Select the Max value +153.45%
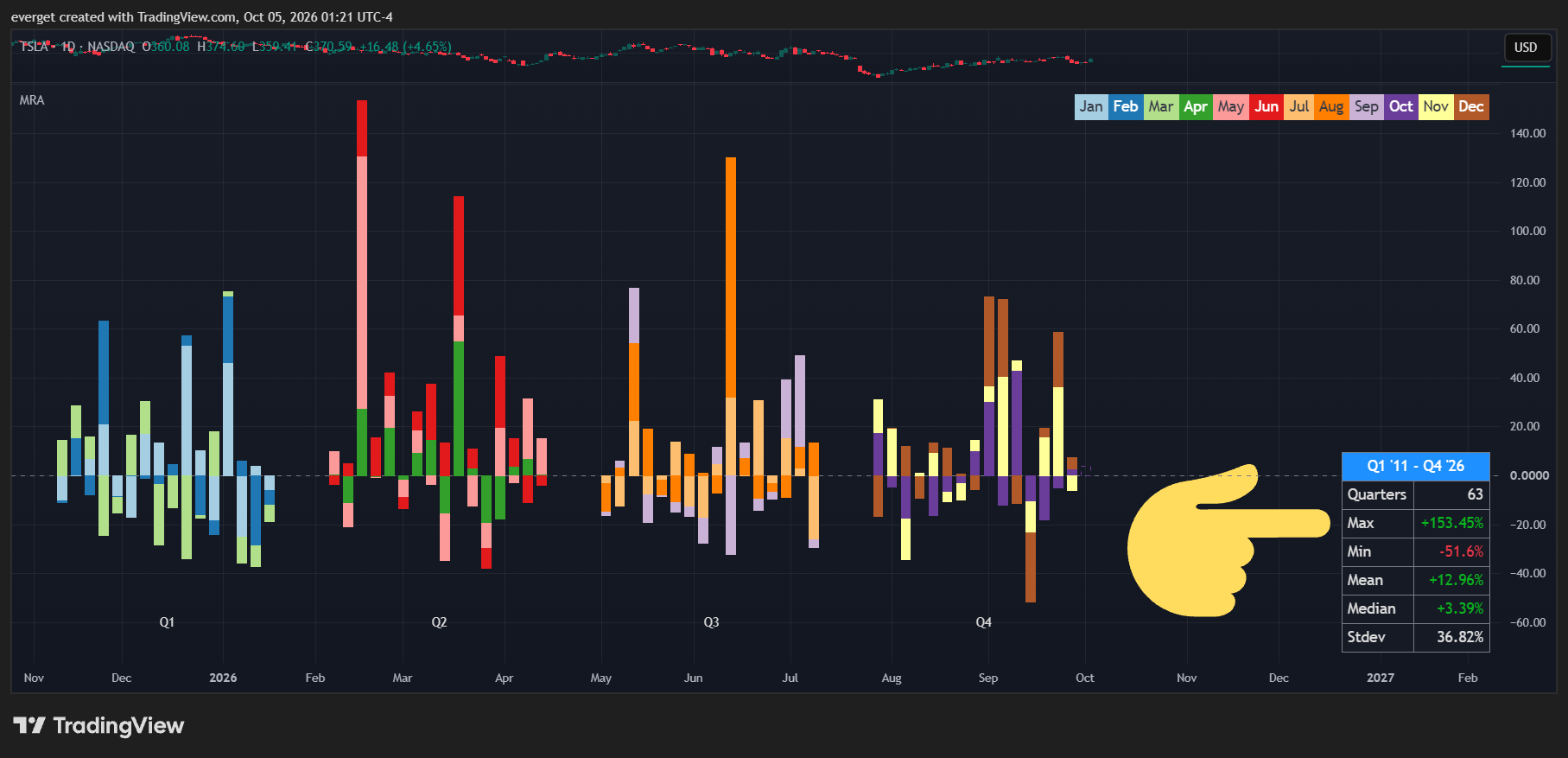Screen dimensions: 1568x758 click(1452, 523)
